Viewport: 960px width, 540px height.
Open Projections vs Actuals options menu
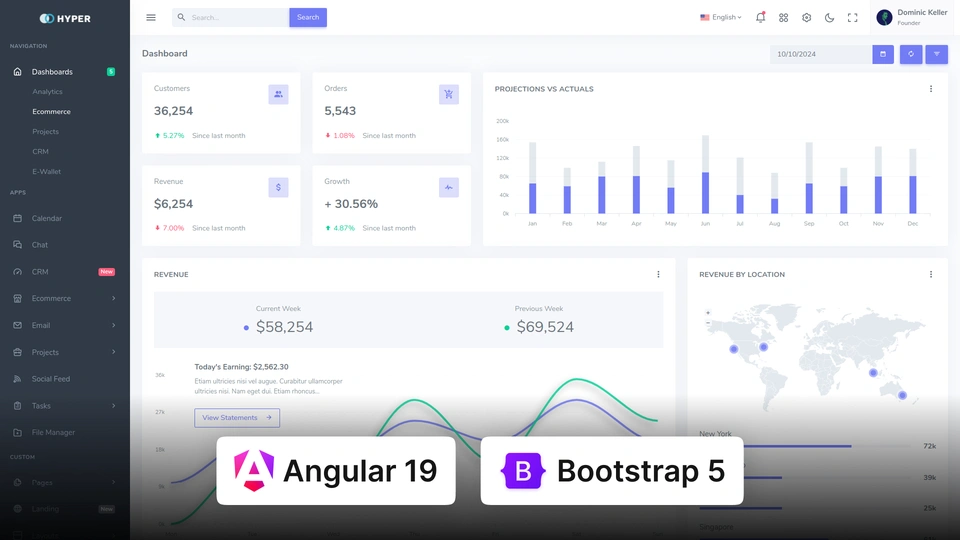click(x=931, y=89)
